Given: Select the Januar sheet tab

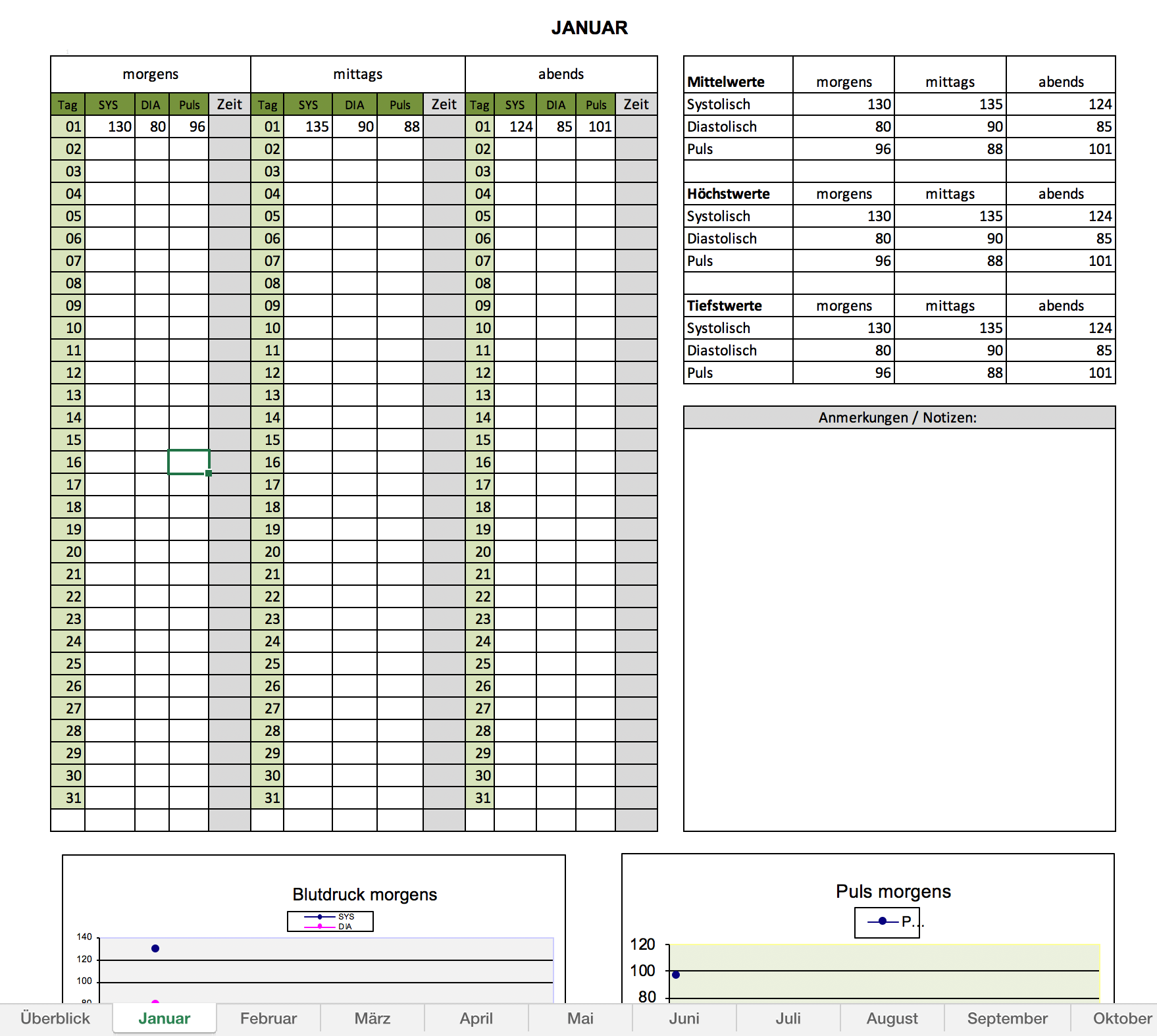Looking at the screenshot, I should pos(165,1018).
